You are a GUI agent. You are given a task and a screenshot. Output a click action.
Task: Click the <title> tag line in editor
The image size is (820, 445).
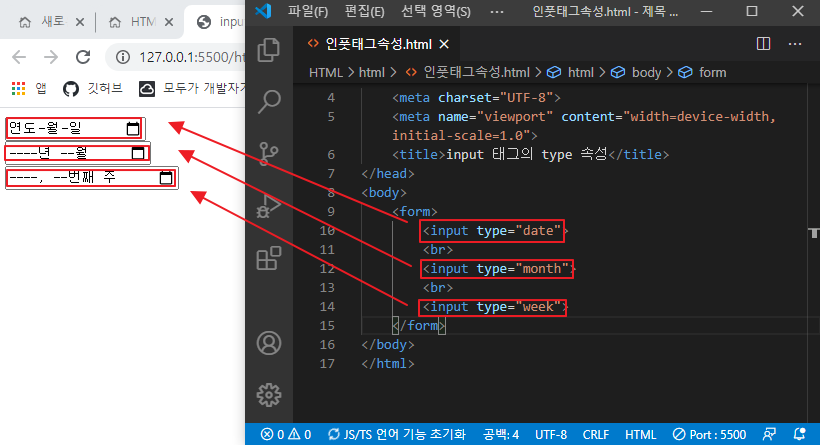coord(530,155)
